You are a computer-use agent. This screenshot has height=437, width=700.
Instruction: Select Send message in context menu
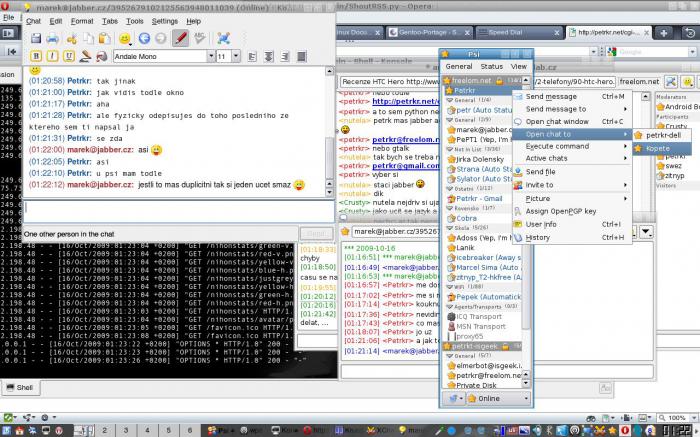tap(571, 96)
